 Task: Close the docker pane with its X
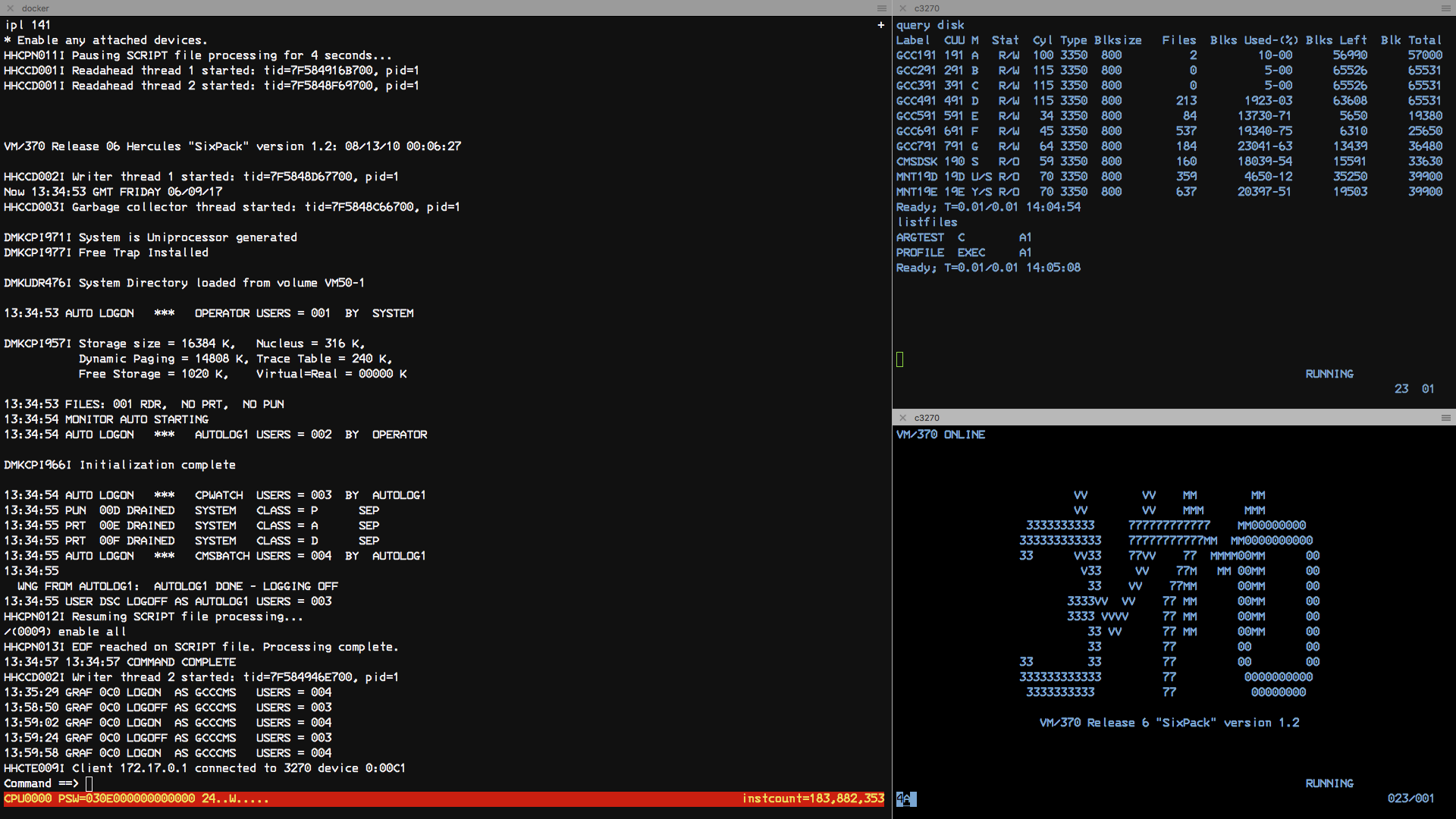point(11,8)
